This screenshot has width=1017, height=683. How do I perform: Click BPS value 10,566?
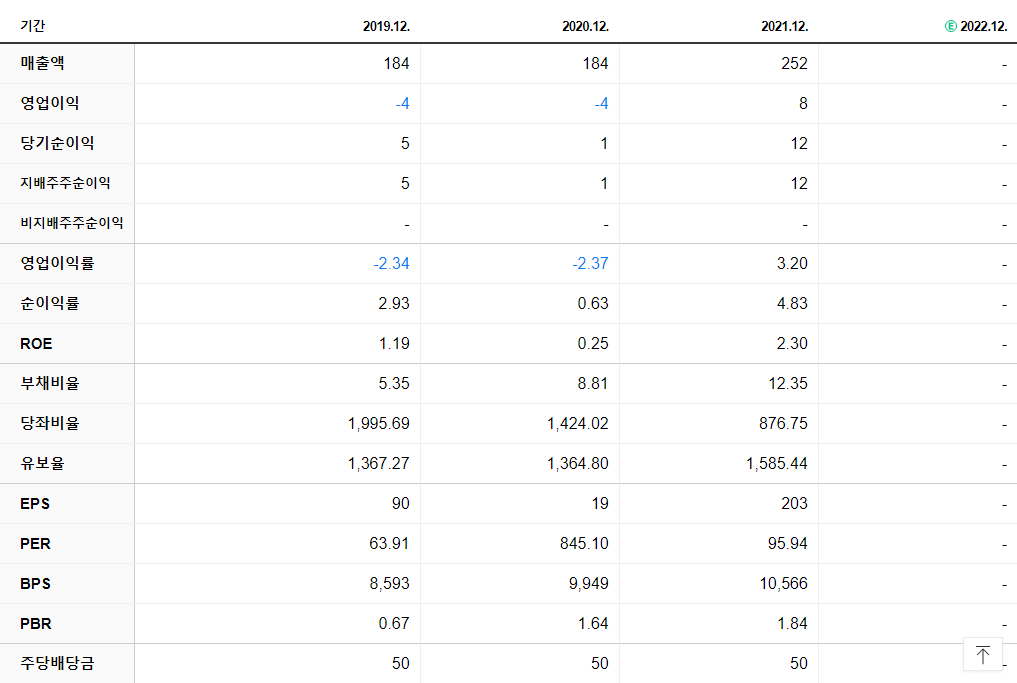point(784,584)
